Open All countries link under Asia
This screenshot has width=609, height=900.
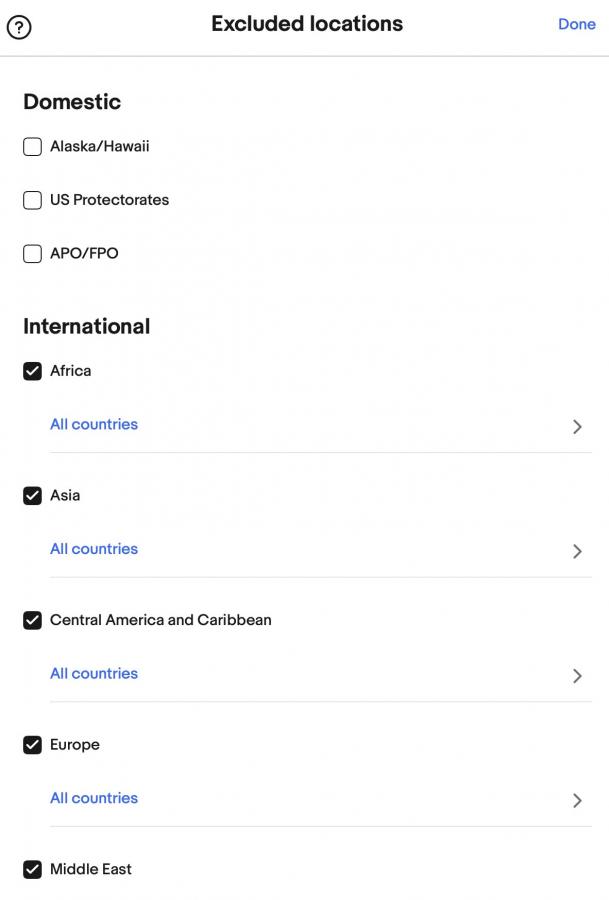coord(94,549)
